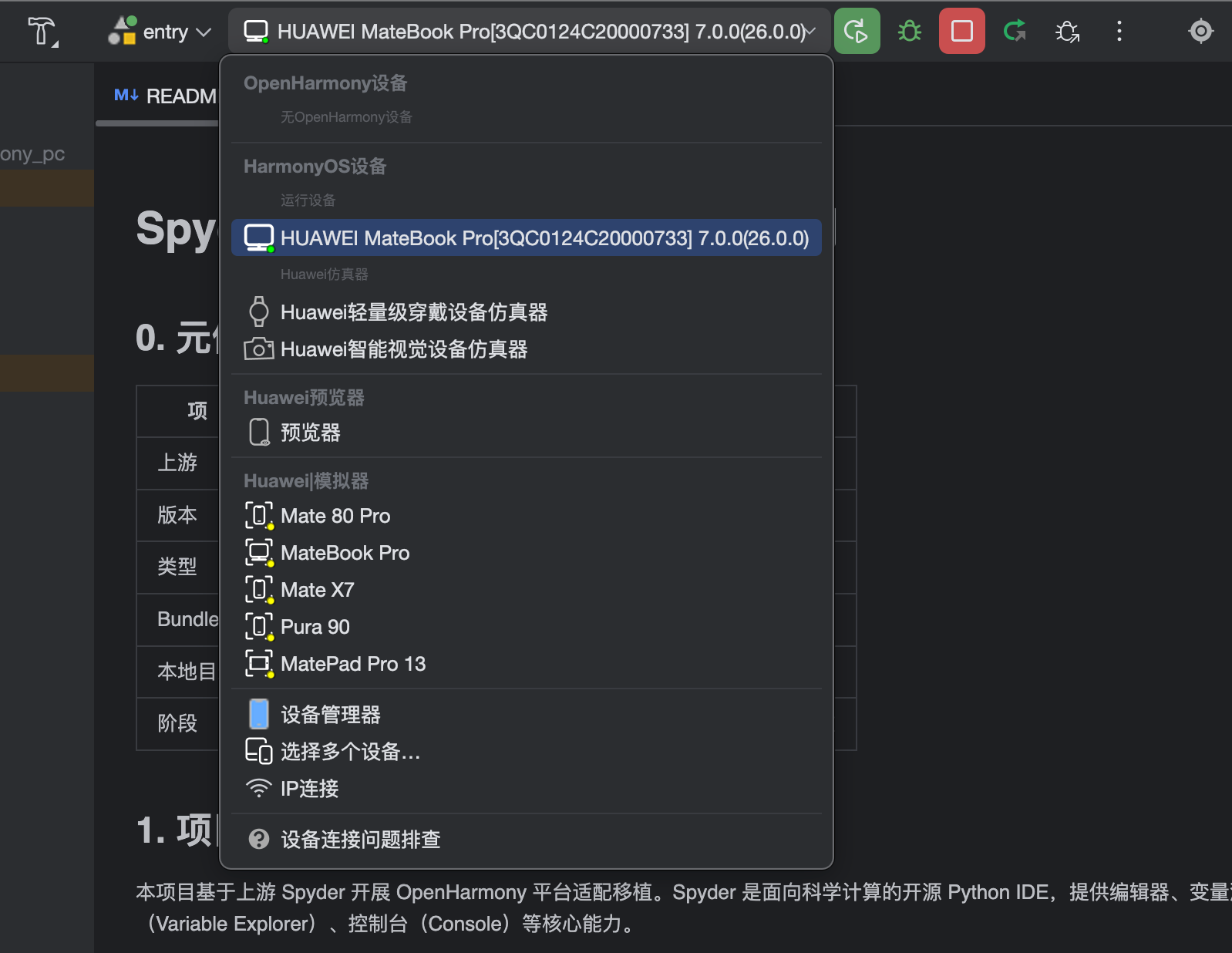This screenshot has height=953, width=1232.
Task: Click the Pura 90 phone icon
Action: point(260,627)
